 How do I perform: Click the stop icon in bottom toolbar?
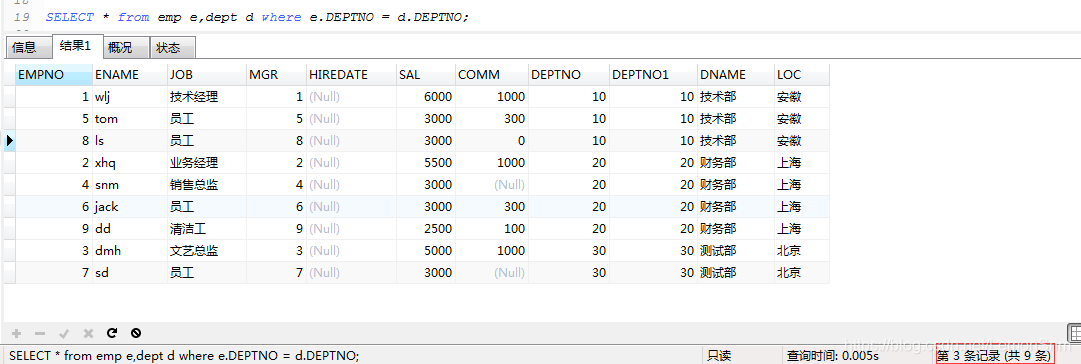[136, 333]
